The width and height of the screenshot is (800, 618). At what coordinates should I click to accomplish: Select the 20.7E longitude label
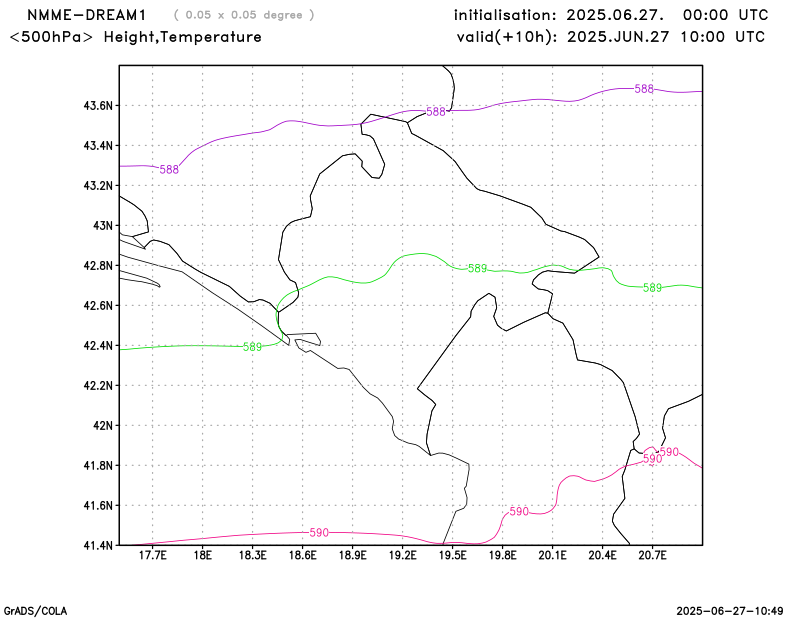click(653, 555)
